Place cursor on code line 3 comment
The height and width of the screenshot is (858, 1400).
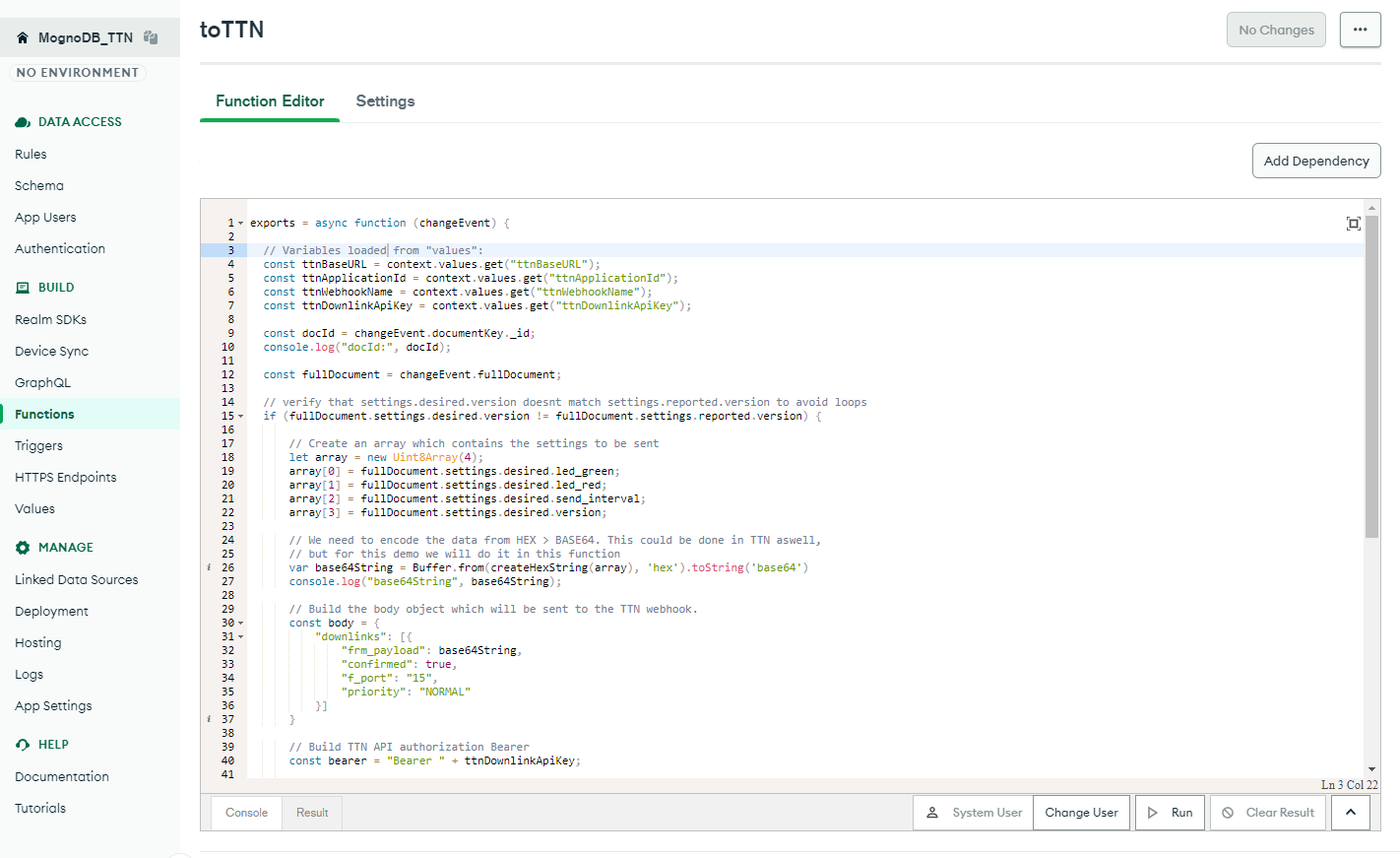pyautogui.click(x=373, y=251)
